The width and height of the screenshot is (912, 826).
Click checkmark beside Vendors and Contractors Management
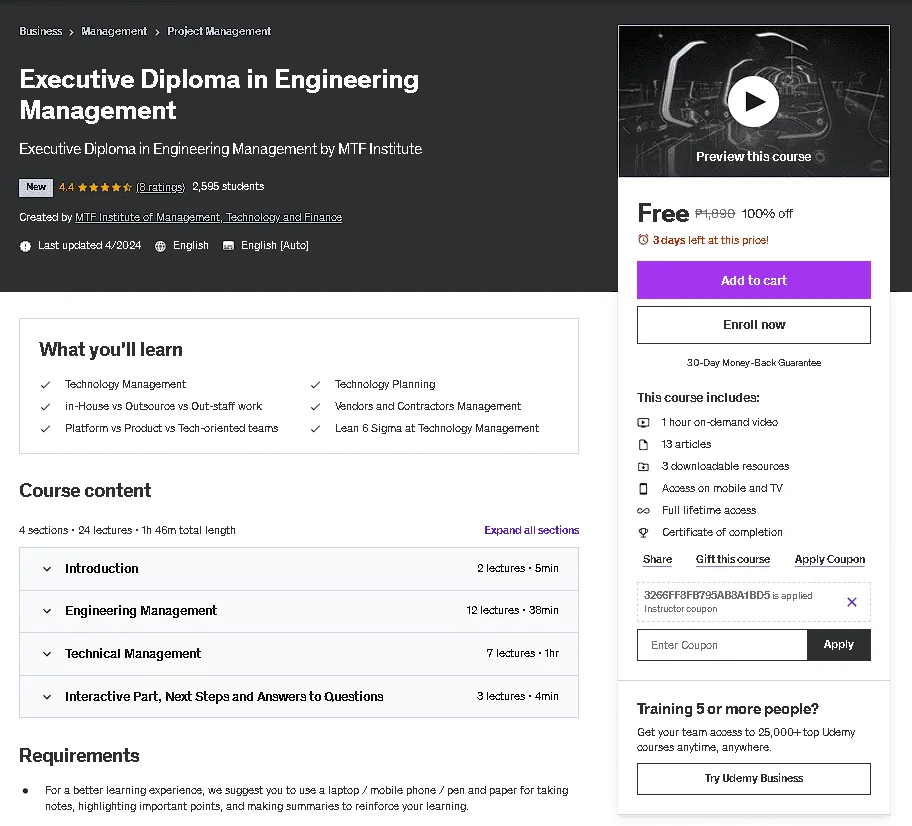[315, 407]
